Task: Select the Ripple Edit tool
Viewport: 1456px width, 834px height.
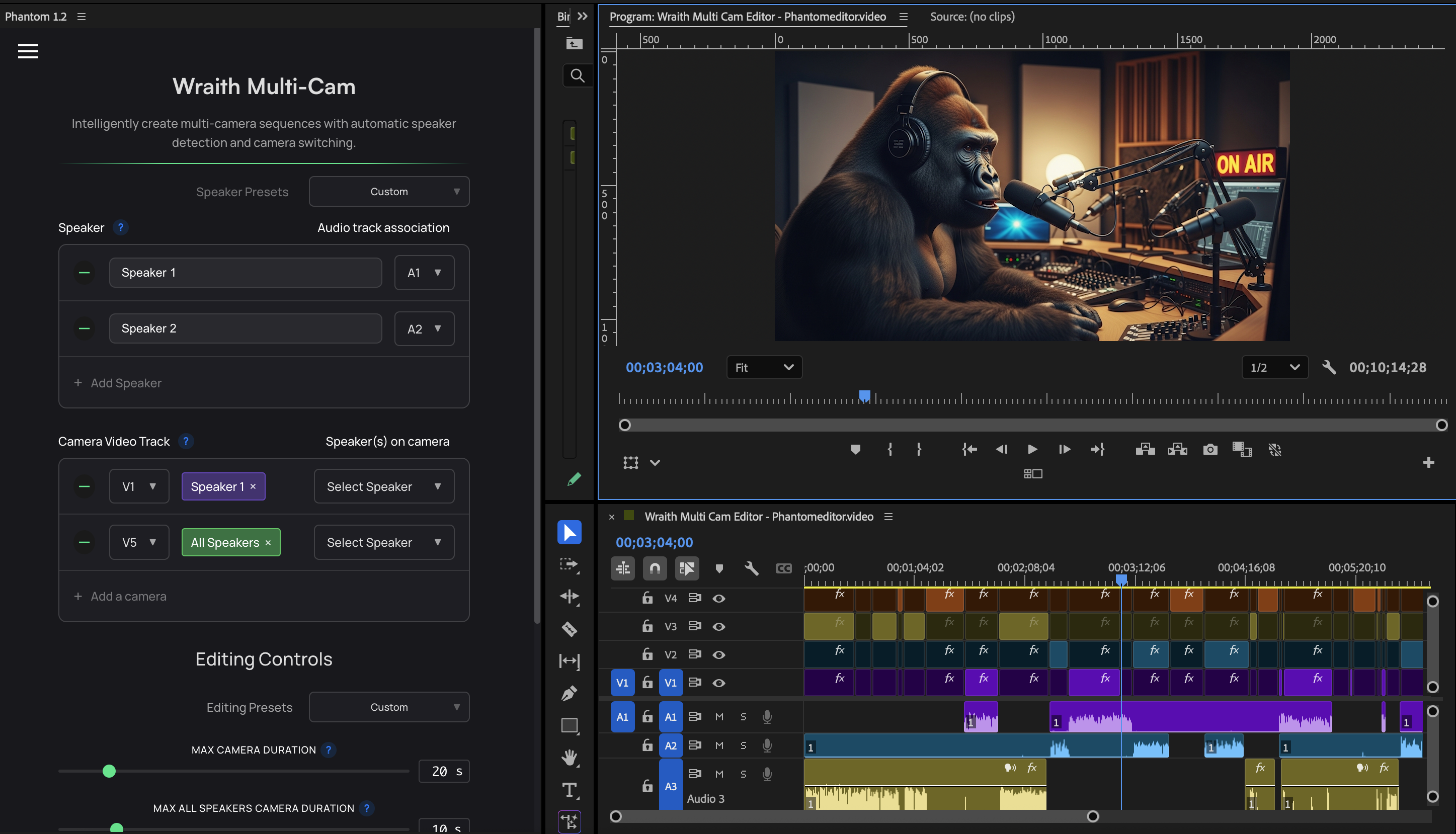Action: click(x=570, y=597)
